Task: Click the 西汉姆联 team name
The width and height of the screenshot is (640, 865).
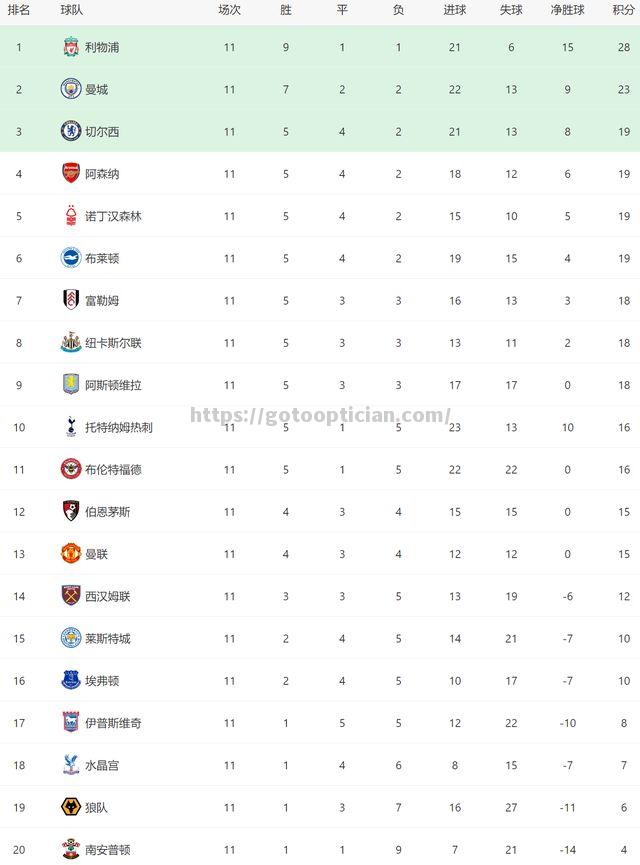Action: pos(108,596)
